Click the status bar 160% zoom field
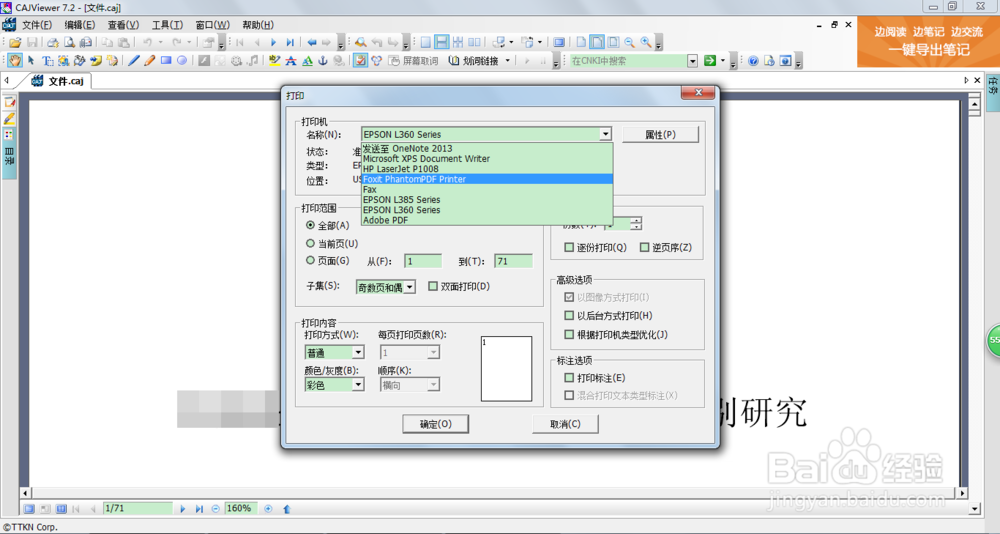The width and height of the screenshot is (1000, 534). (241, 508)
